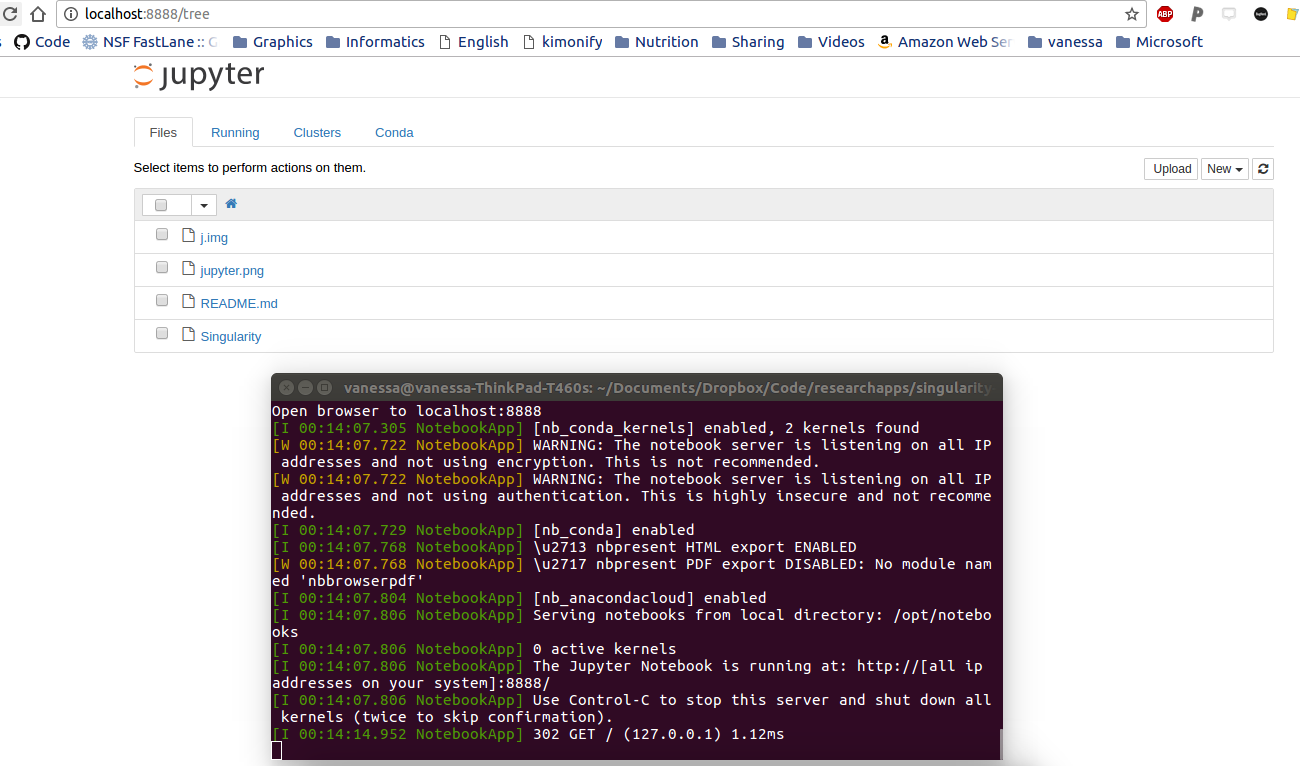Open the Informatics bookmarks folder

pos(374,42)
